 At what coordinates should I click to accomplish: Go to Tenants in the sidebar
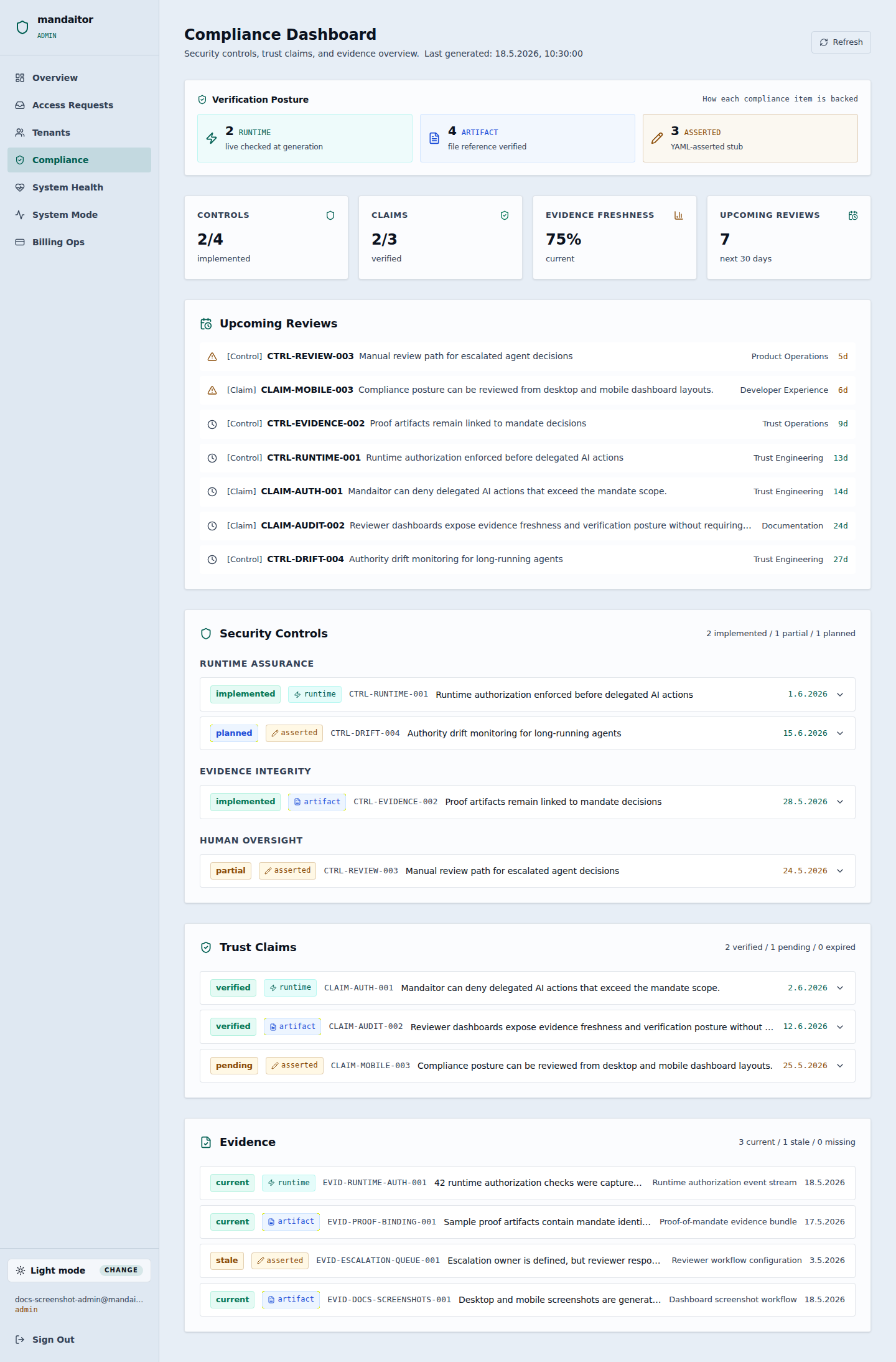79,133
